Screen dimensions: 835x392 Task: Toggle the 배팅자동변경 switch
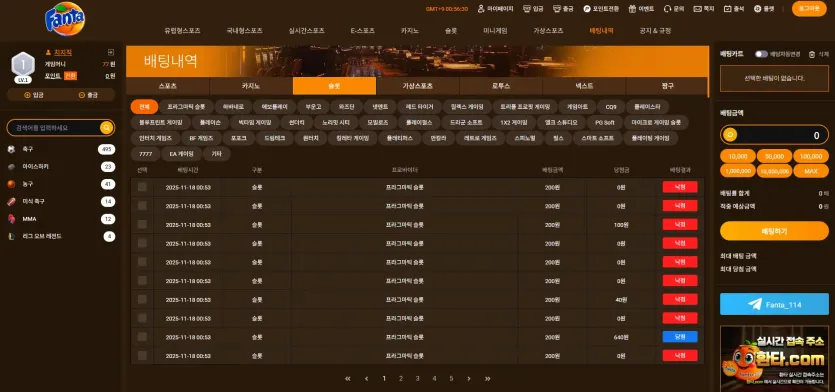pos(761,54)
